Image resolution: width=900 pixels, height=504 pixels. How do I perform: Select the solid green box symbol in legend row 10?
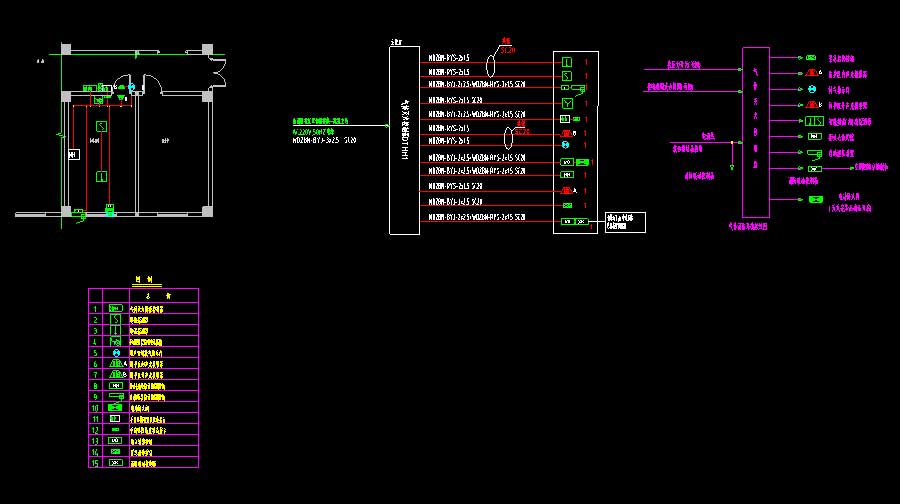click(x=115, y=408)
